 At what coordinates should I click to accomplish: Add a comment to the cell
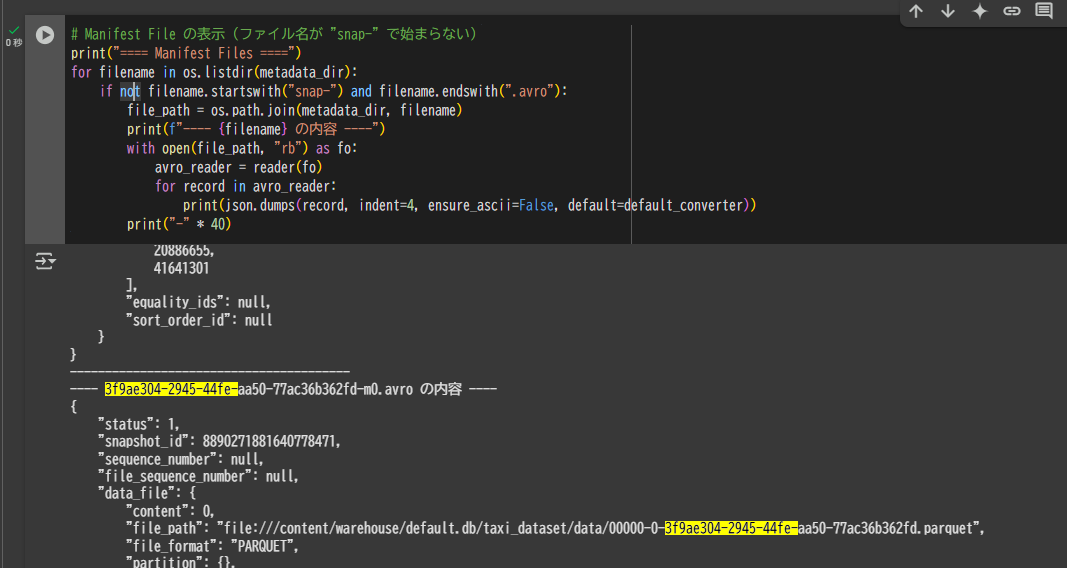tap(1044, 11)
